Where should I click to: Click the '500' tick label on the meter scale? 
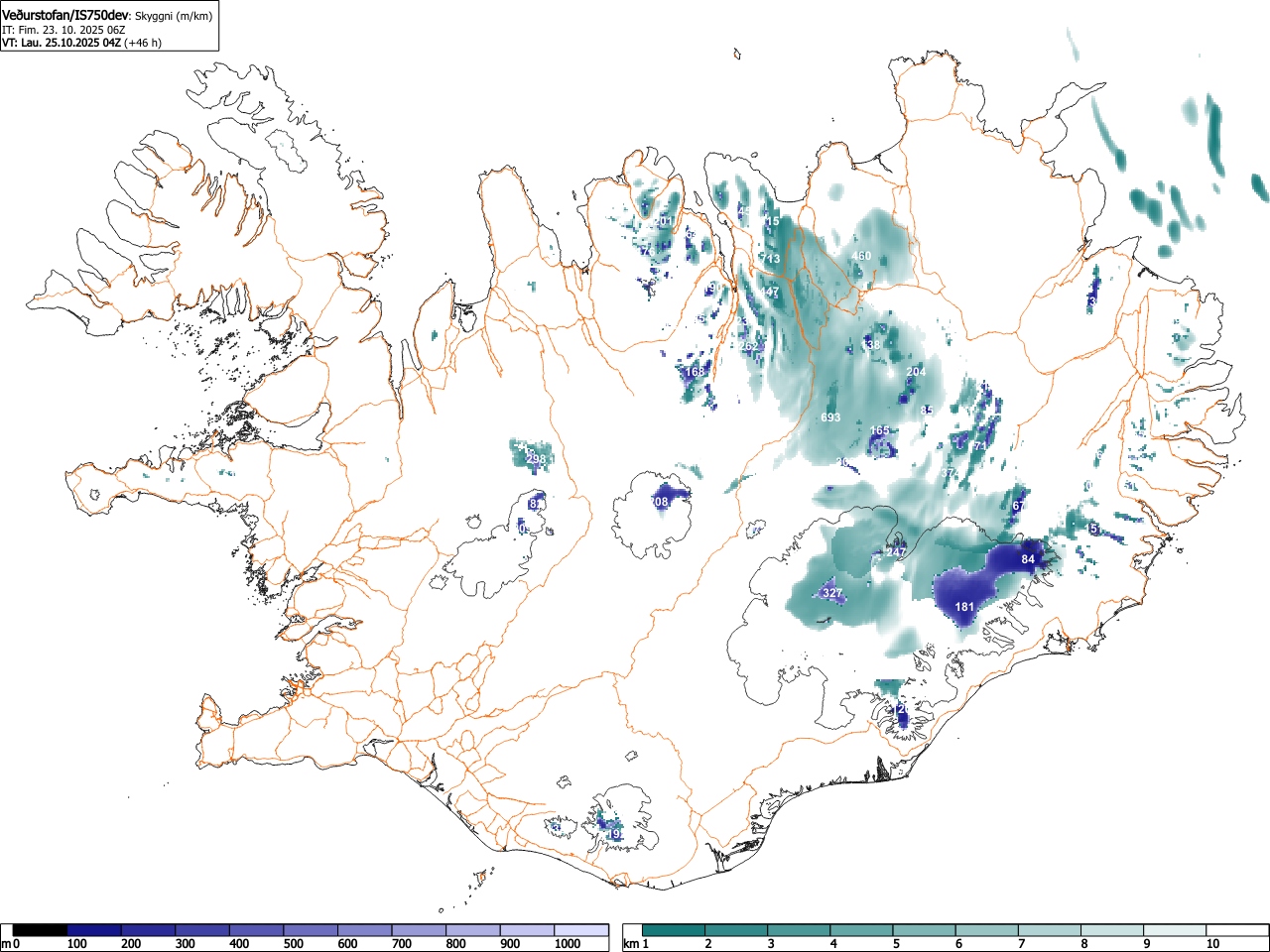294,944
